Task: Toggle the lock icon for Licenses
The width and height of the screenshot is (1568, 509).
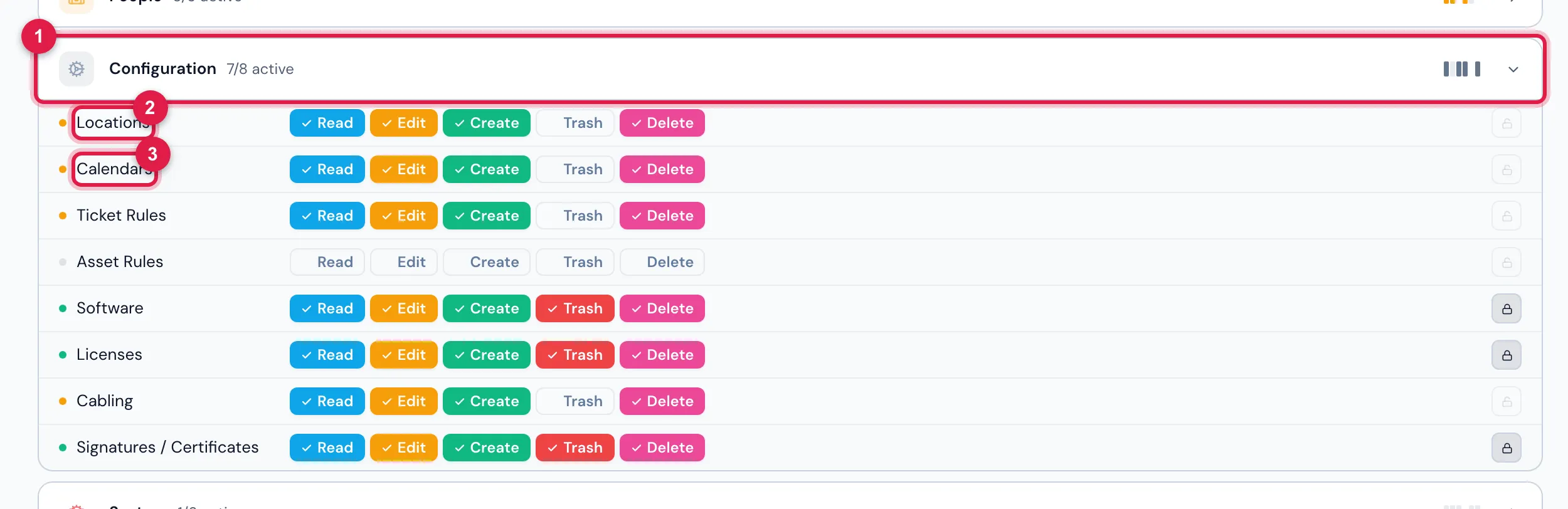Action: coord(1507,355)
